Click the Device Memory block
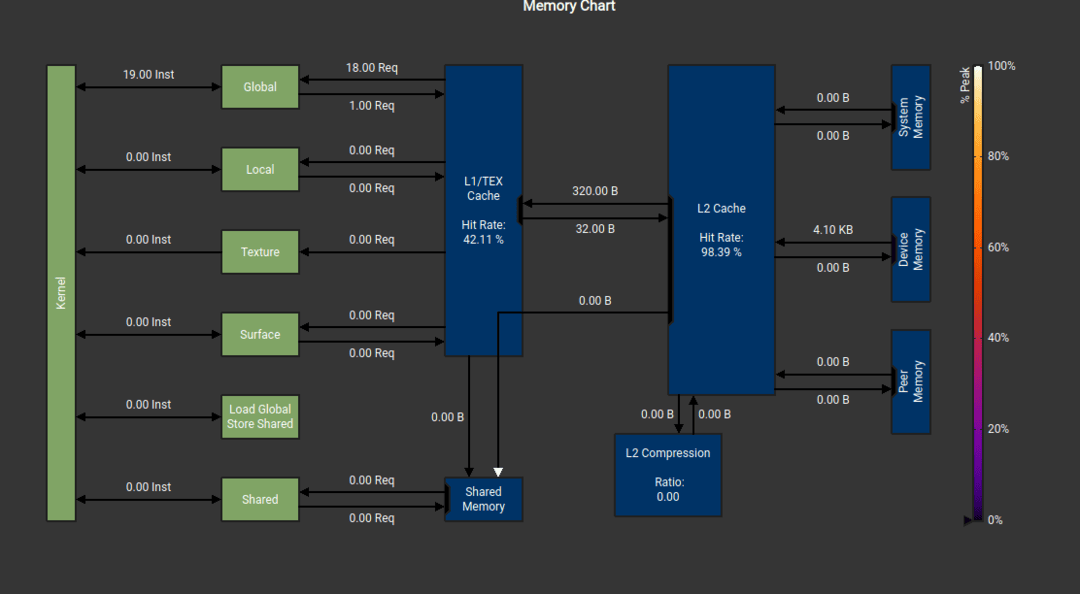This screenshot has width=1080, height=594. click(x=911, y=249)
